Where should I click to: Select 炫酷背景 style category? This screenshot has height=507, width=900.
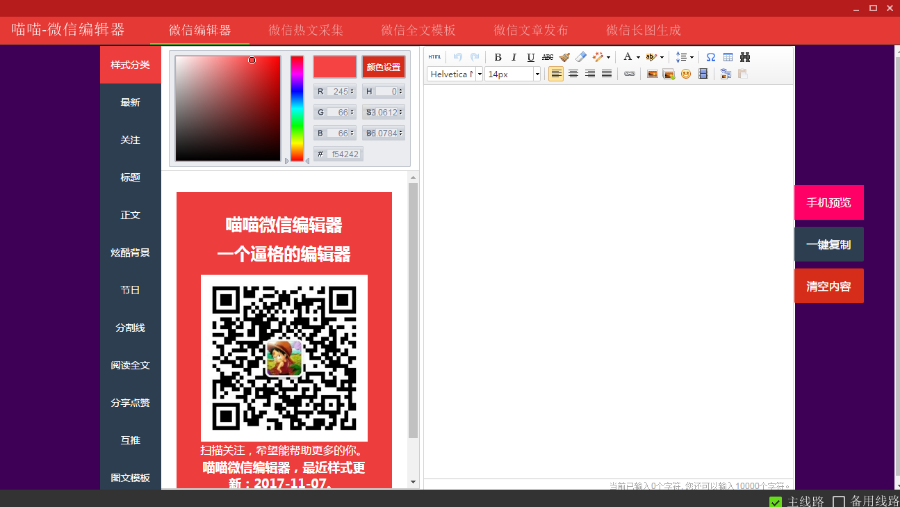[x=130, y=253]
